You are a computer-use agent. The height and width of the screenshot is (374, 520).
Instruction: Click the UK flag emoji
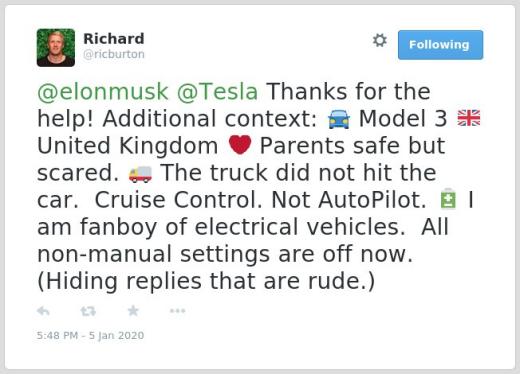(x=469, y=118)
